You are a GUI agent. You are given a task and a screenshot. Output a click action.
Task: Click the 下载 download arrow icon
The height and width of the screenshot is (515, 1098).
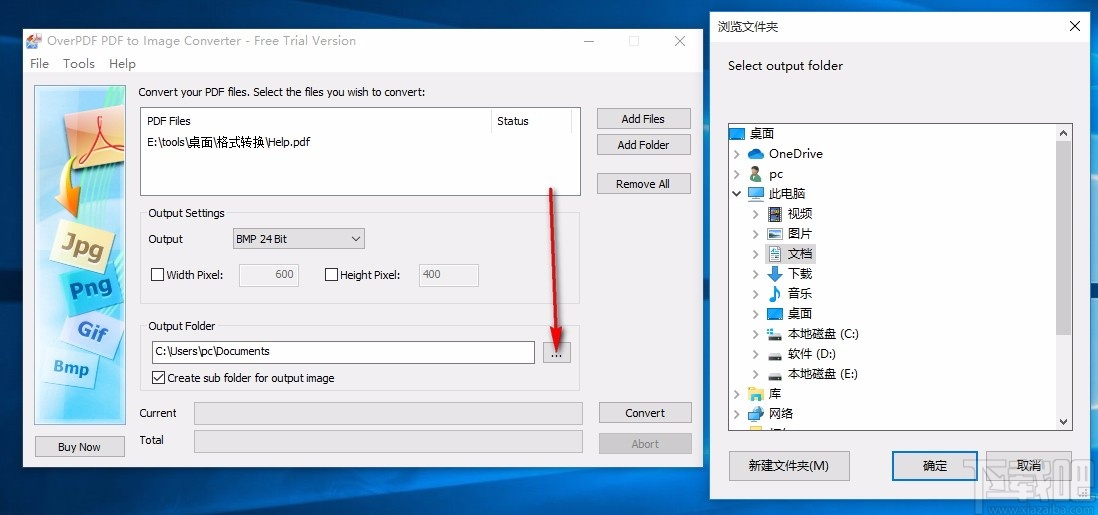(774, 274)
